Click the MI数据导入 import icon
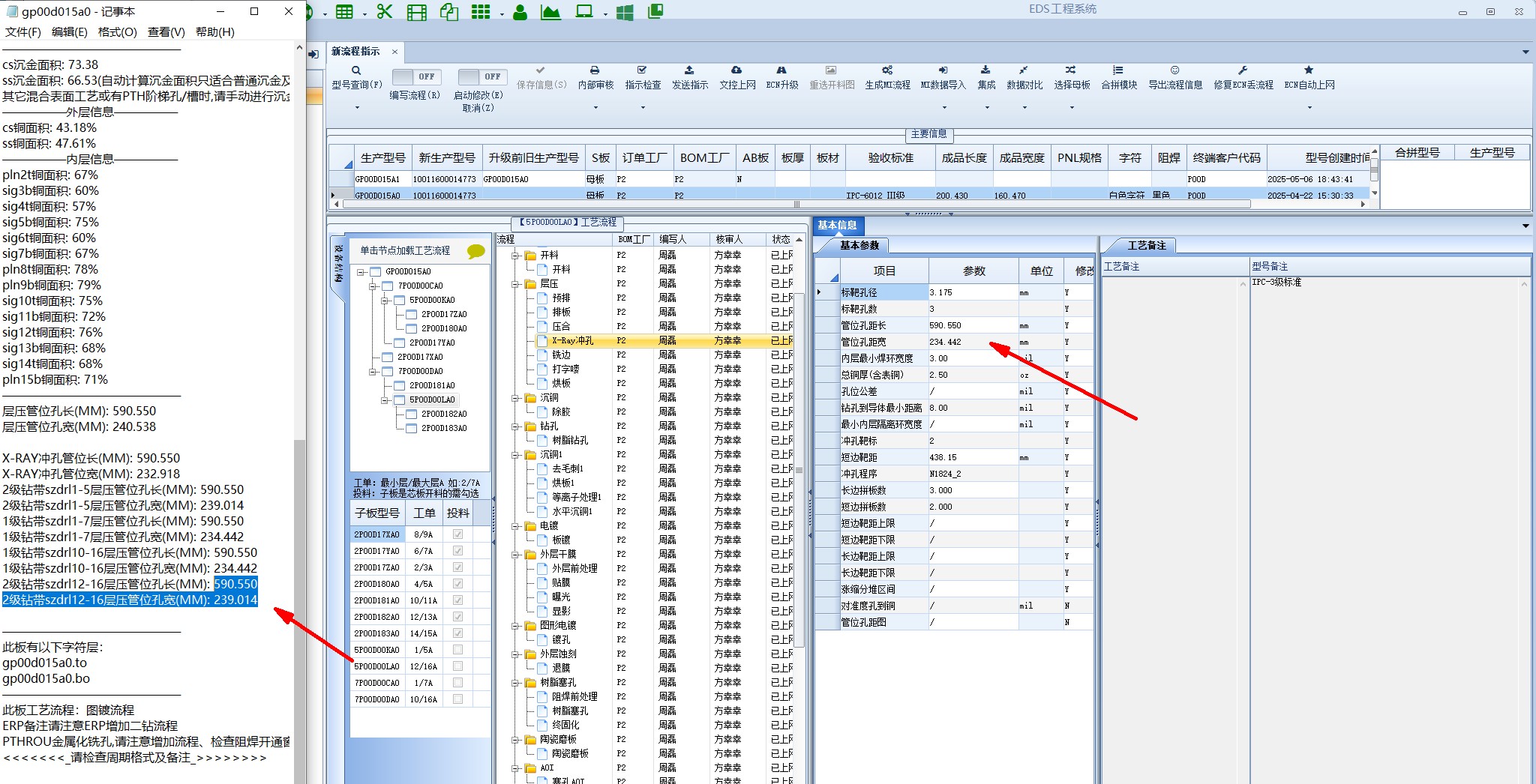 pyautogui.click(x=943, y=70)
